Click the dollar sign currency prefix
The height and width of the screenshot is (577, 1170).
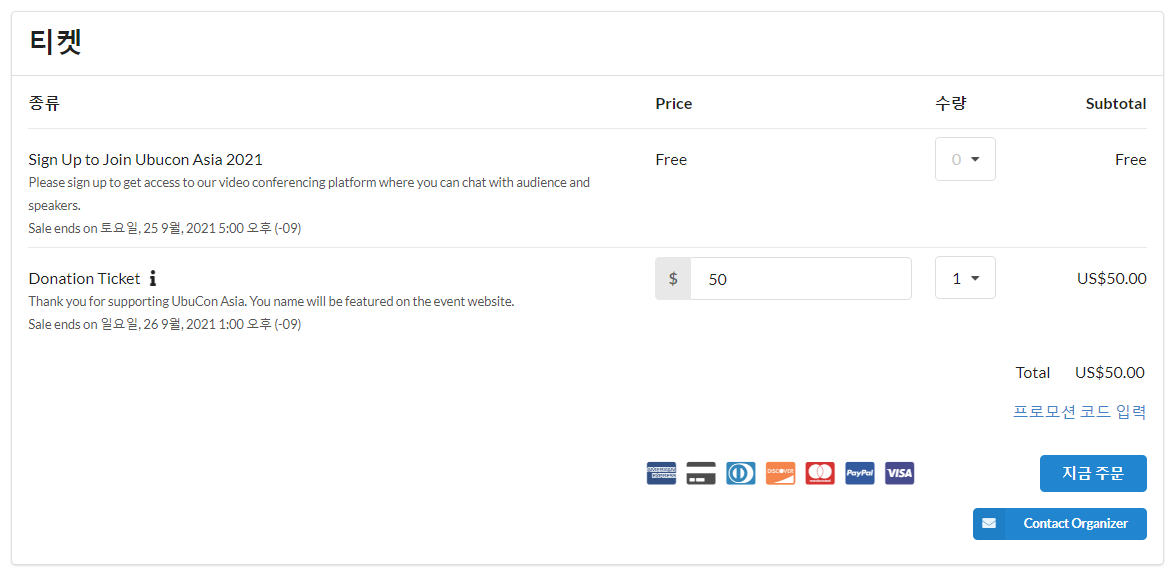click(673, 278)
